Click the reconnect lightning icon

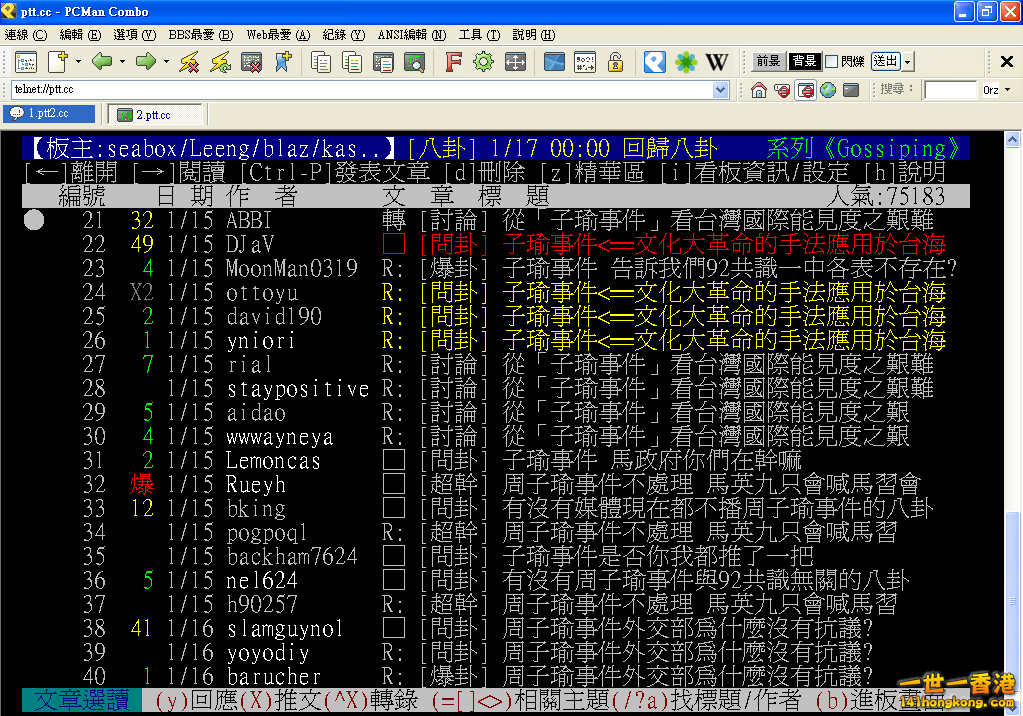coord(221,63)
